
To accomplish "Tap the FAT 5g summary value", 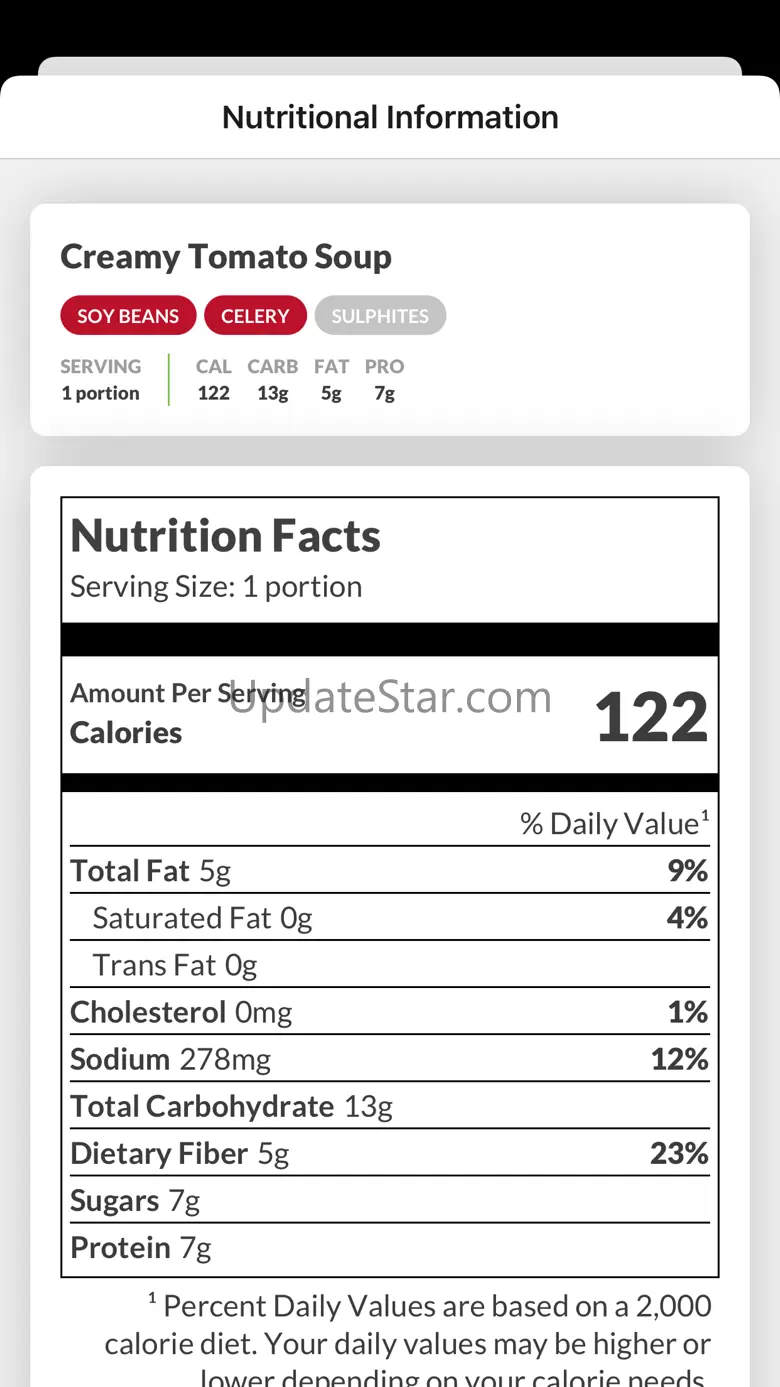I will coord(331,380).
